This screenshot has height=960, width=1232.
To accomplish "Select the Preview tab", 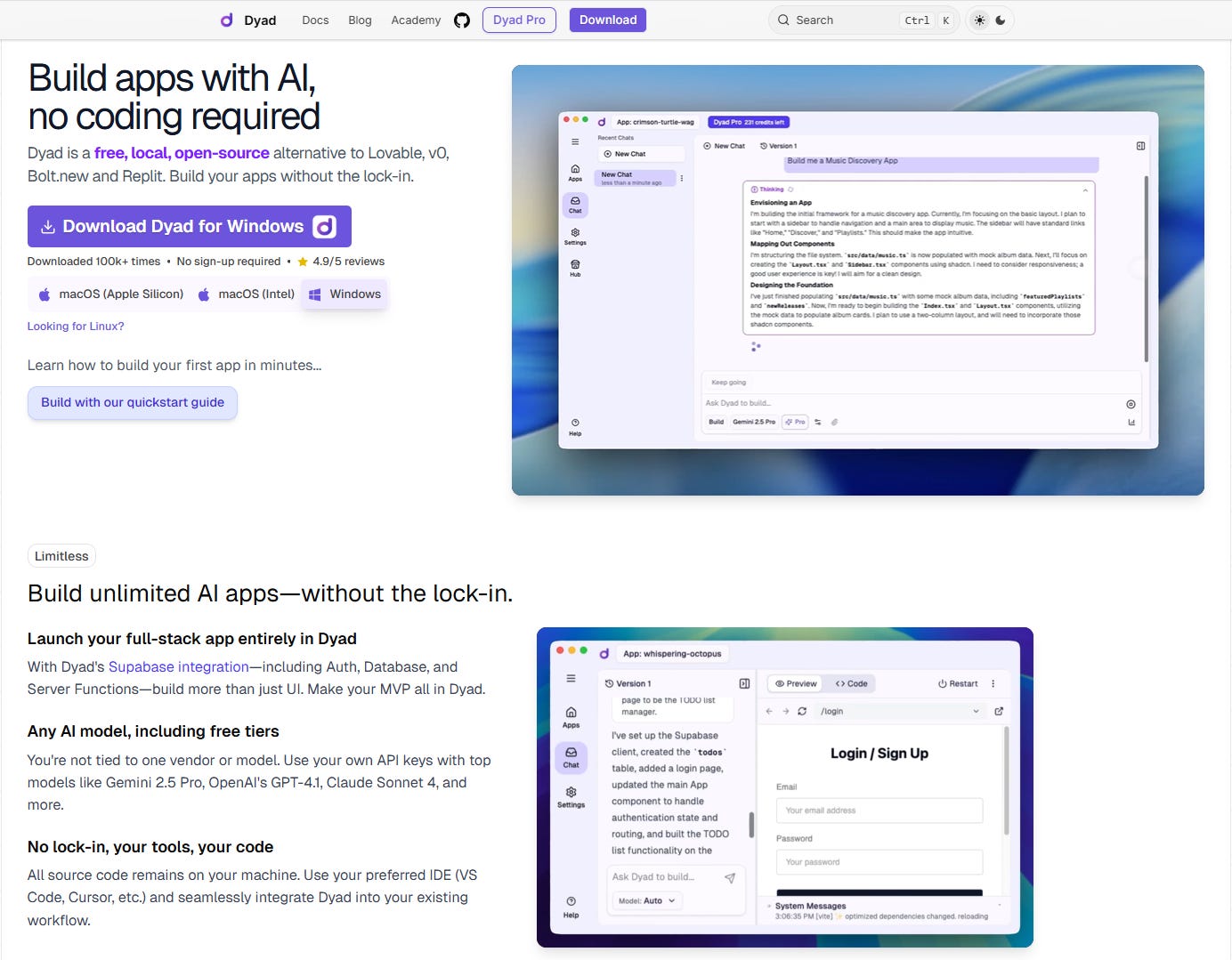I will click(796, 683).
